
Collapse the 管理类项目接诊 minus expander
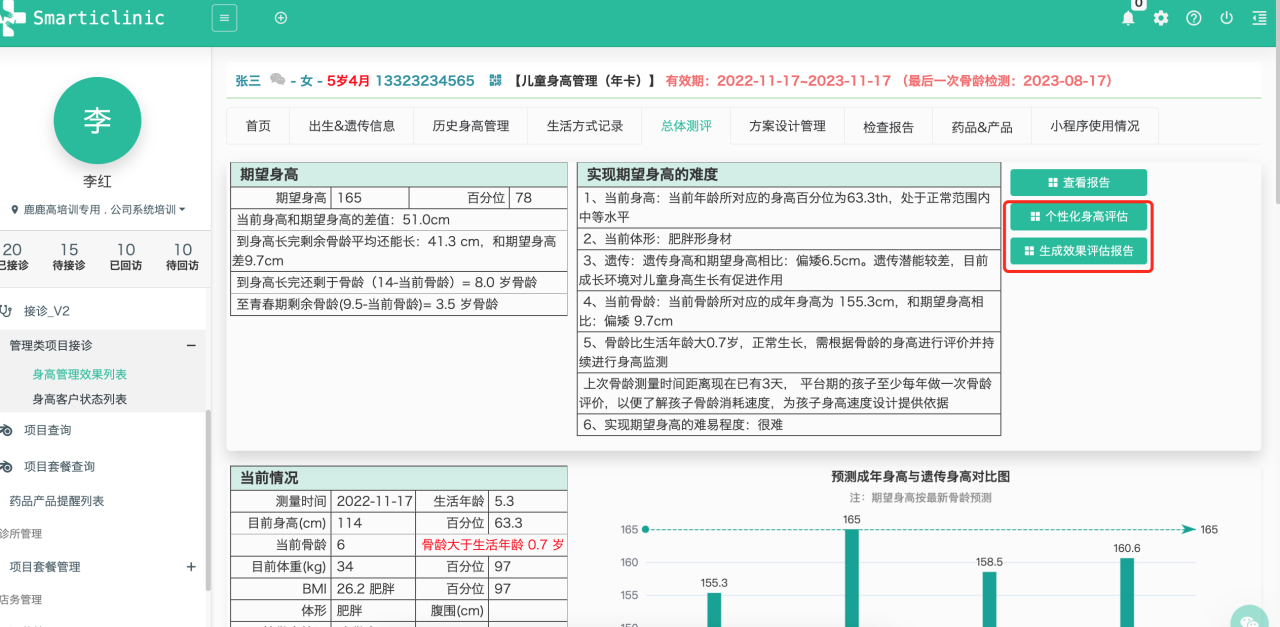(191, 345)
